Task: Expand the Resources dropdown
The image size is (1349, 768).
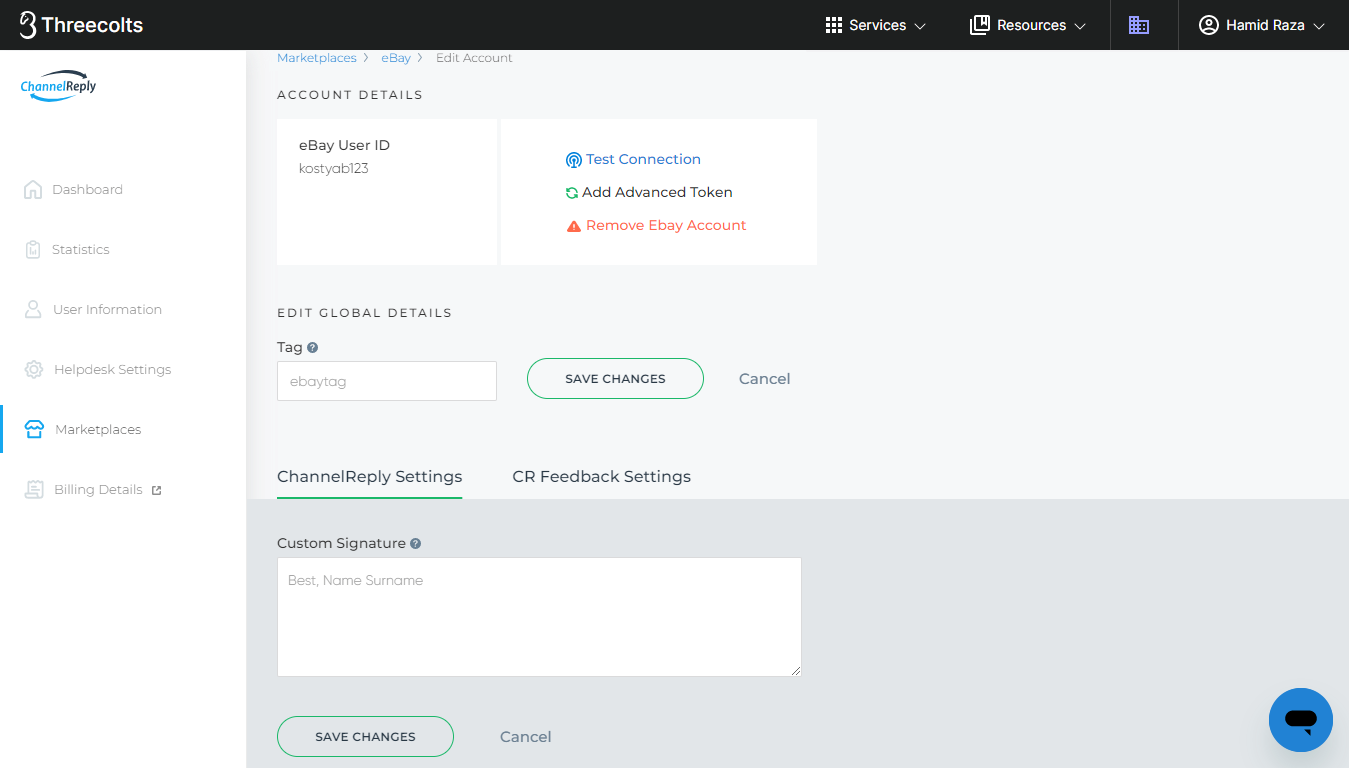Action: pyautogui.click(x=1028, y=25)
